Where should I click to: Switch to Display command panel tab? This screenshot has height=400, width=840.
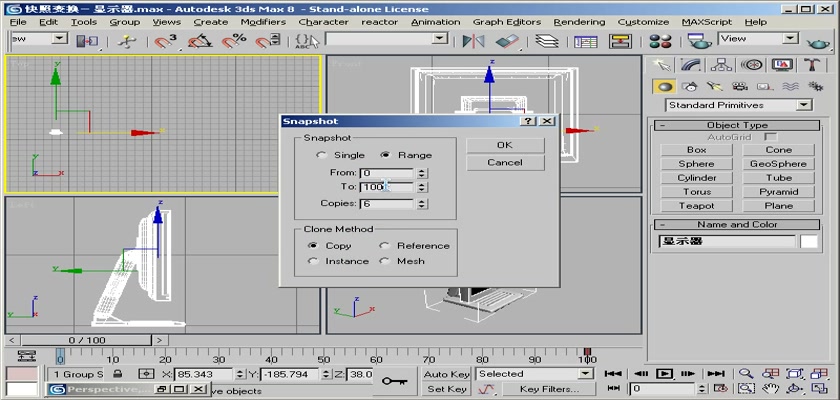[782, 65]
